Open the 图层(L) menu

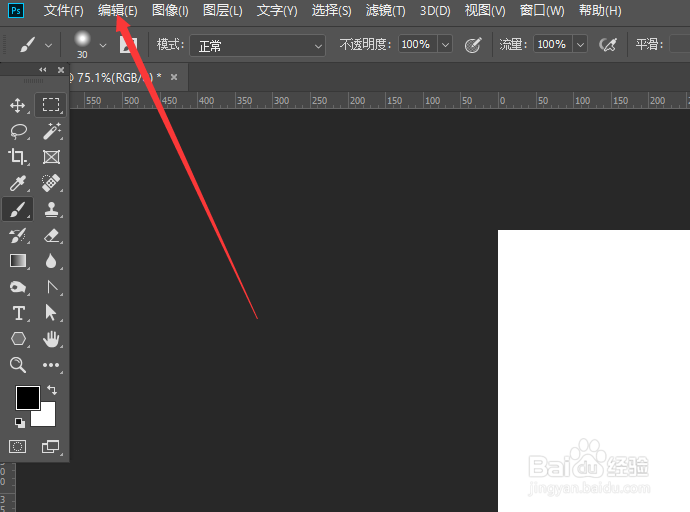point(223,11)
